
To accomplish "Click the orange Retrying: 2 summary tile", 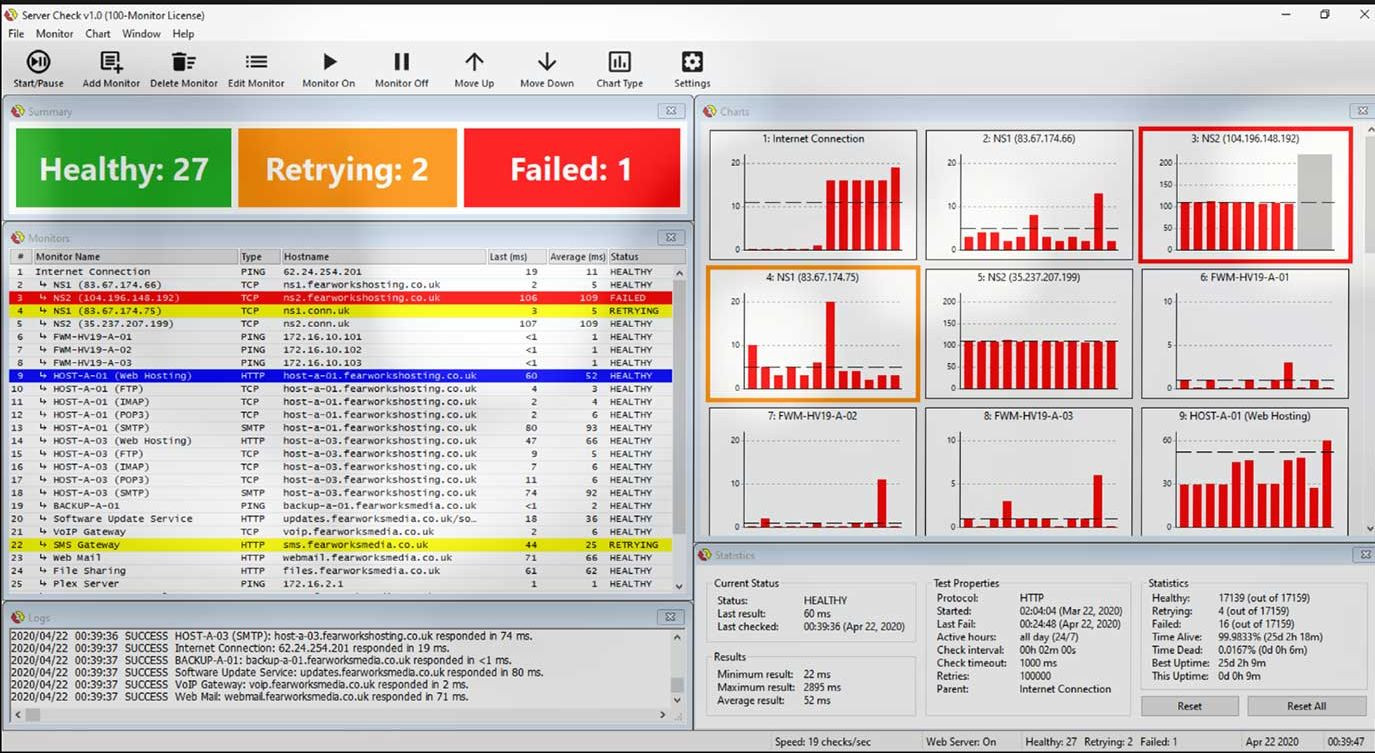I will pos(347,168).
